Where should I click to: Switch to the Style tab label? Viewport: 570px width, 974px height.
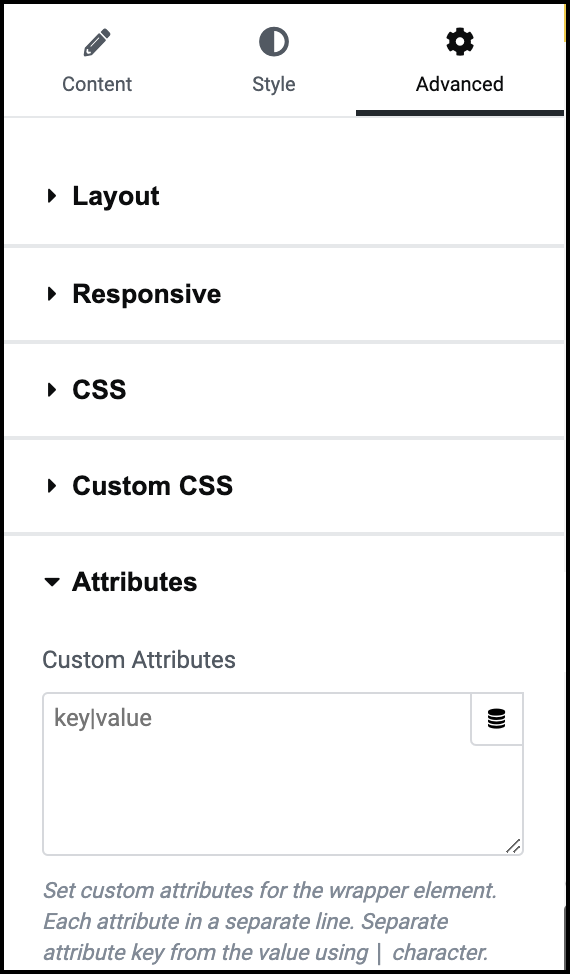[x=274, y=84]
